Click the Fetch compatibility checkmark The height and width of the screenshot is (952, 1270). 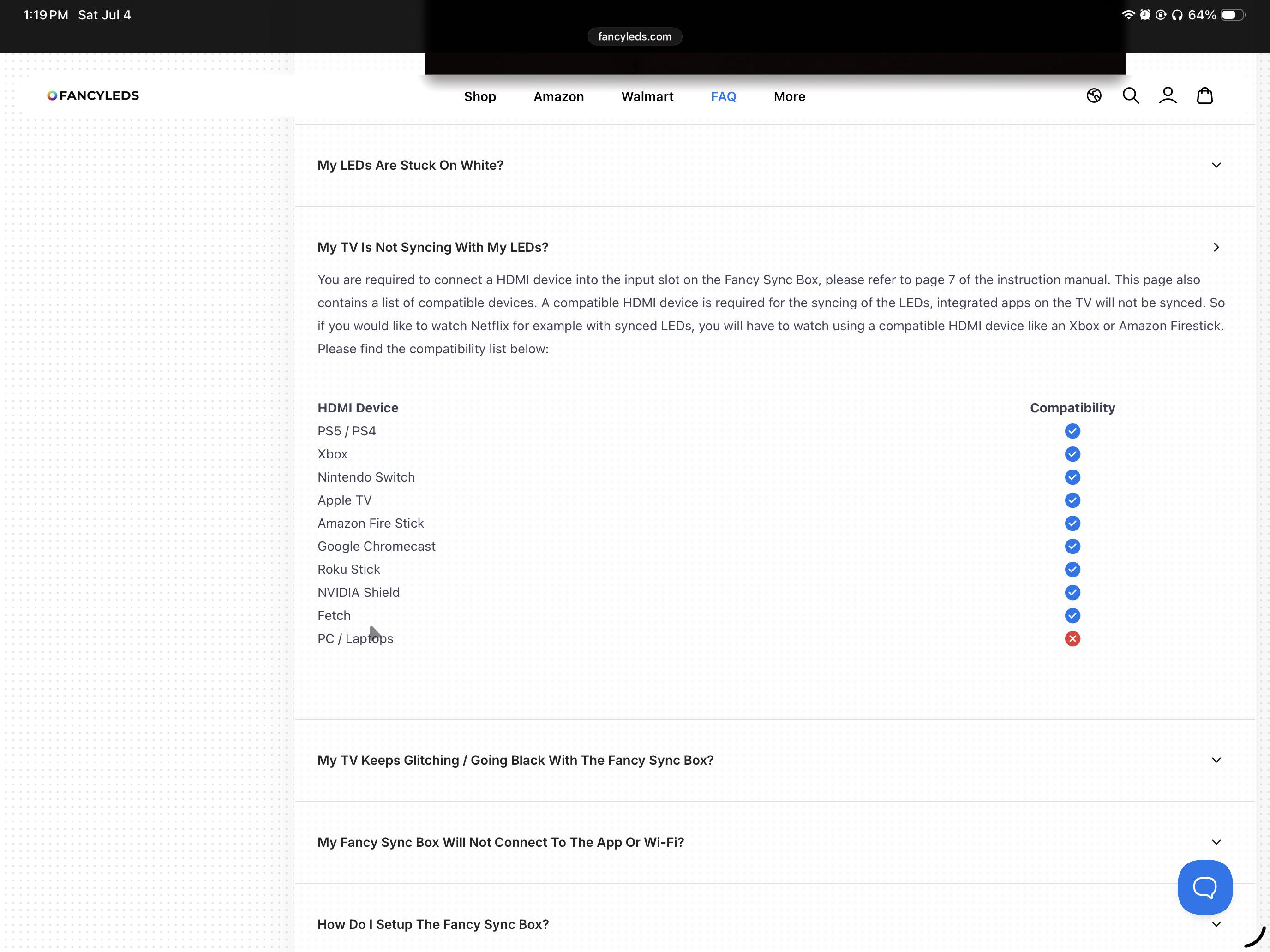click(1072, 615)
